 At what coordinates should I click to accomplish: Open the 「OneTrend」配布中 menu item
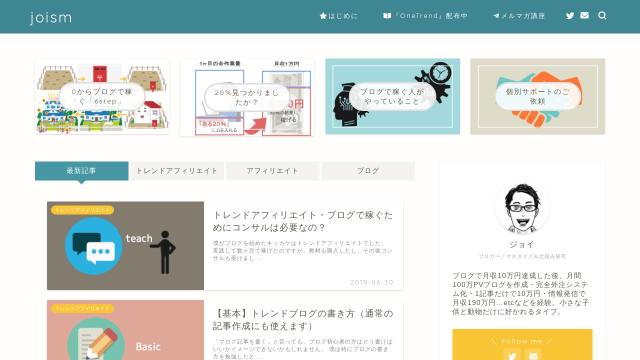[425, 16]
